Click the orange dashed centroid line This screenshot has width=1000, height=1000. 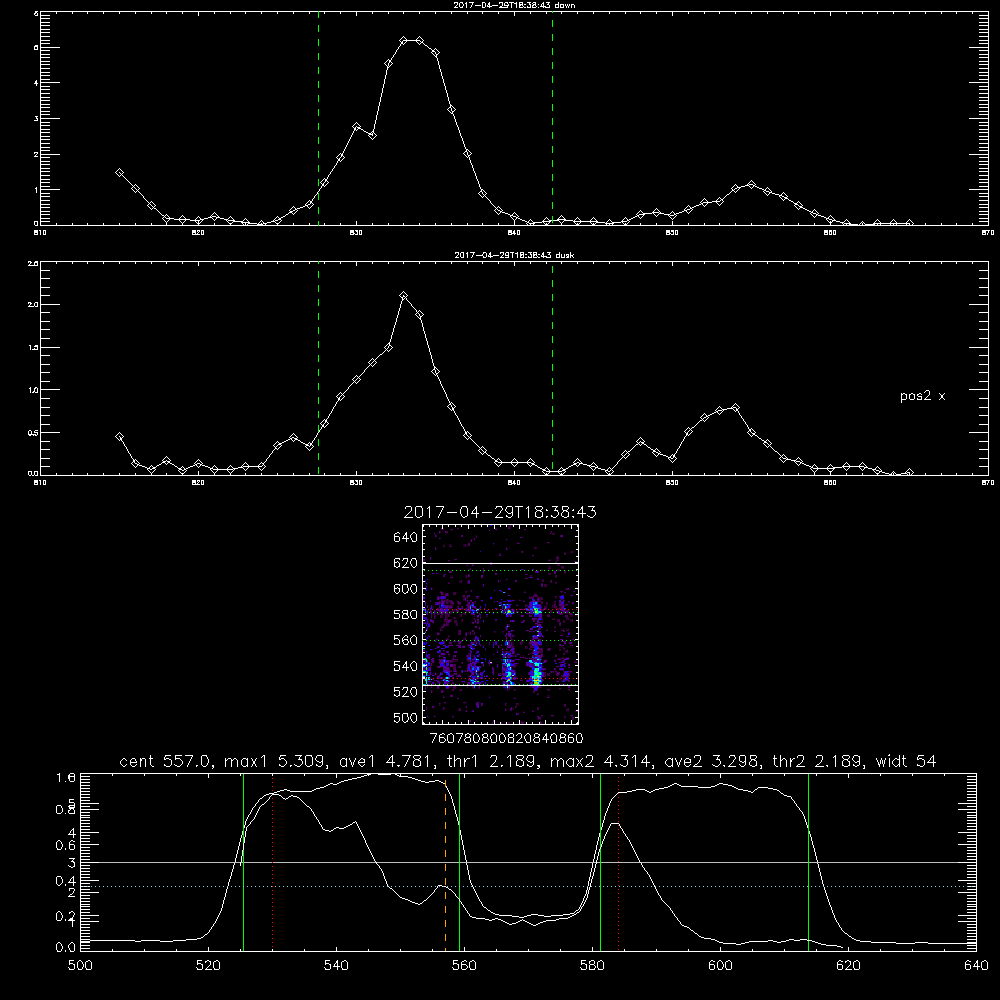445,861
